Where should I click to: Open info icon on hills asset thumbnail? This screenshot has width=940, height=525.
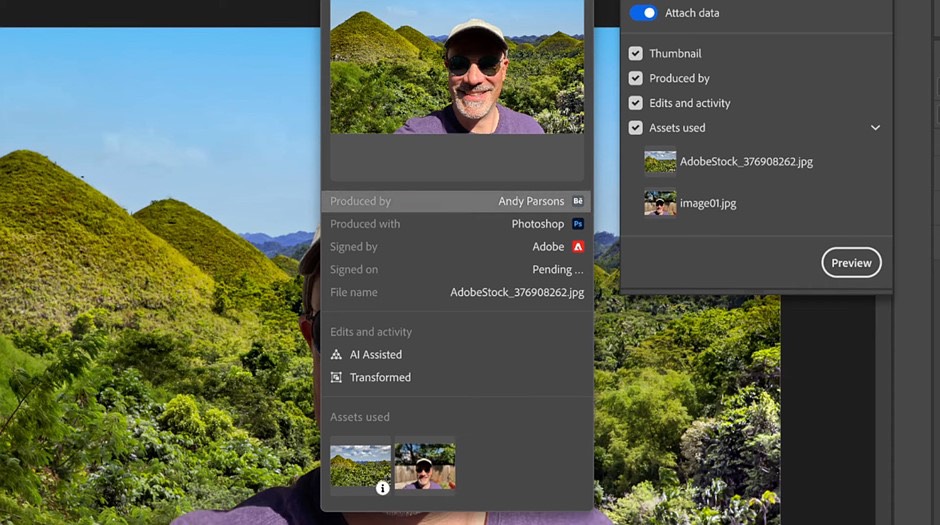[382, 488]
